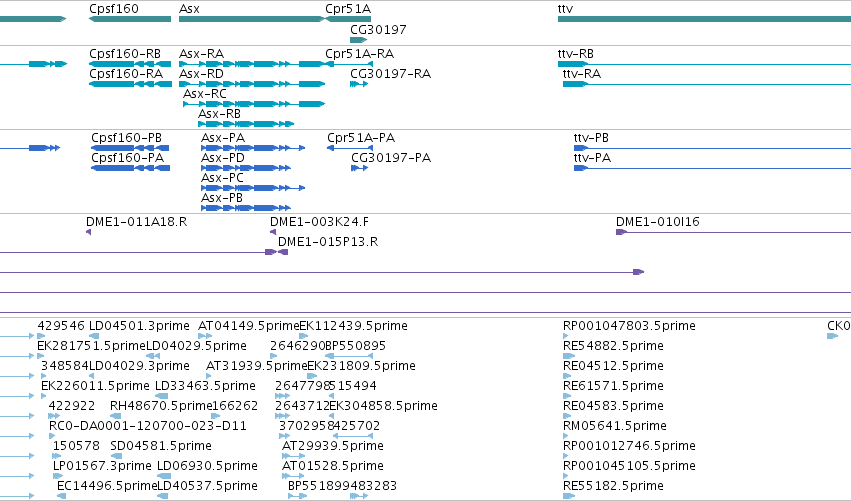Click the DME1-010I16 BAC label

[658, 222]
